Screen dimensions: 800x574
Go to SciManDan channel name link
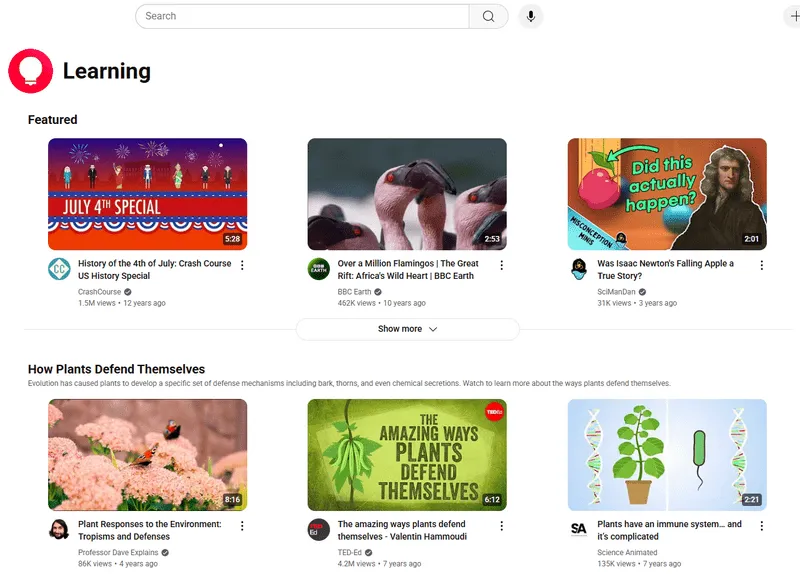point(616,292)
